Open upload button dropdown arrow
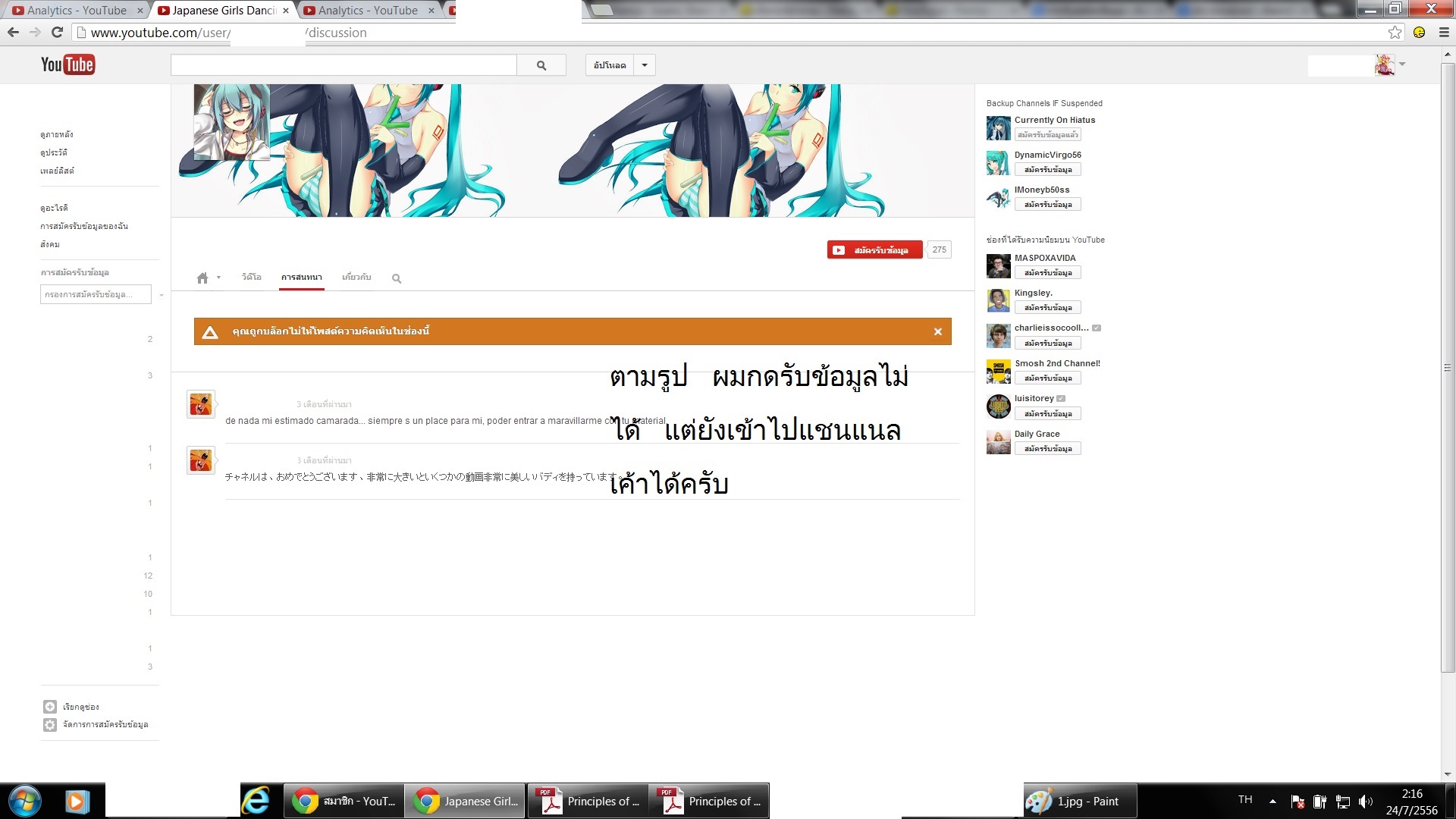Image resolution: width=1456 pixels, height=819 pixels. pyautogui.click(x=645, y=65)
